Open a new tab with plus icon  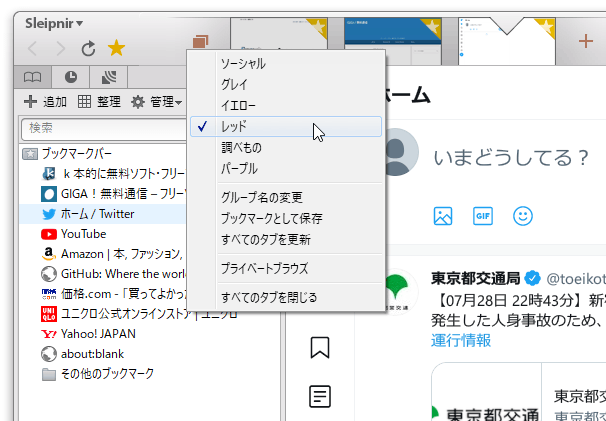tap(586, 41)
